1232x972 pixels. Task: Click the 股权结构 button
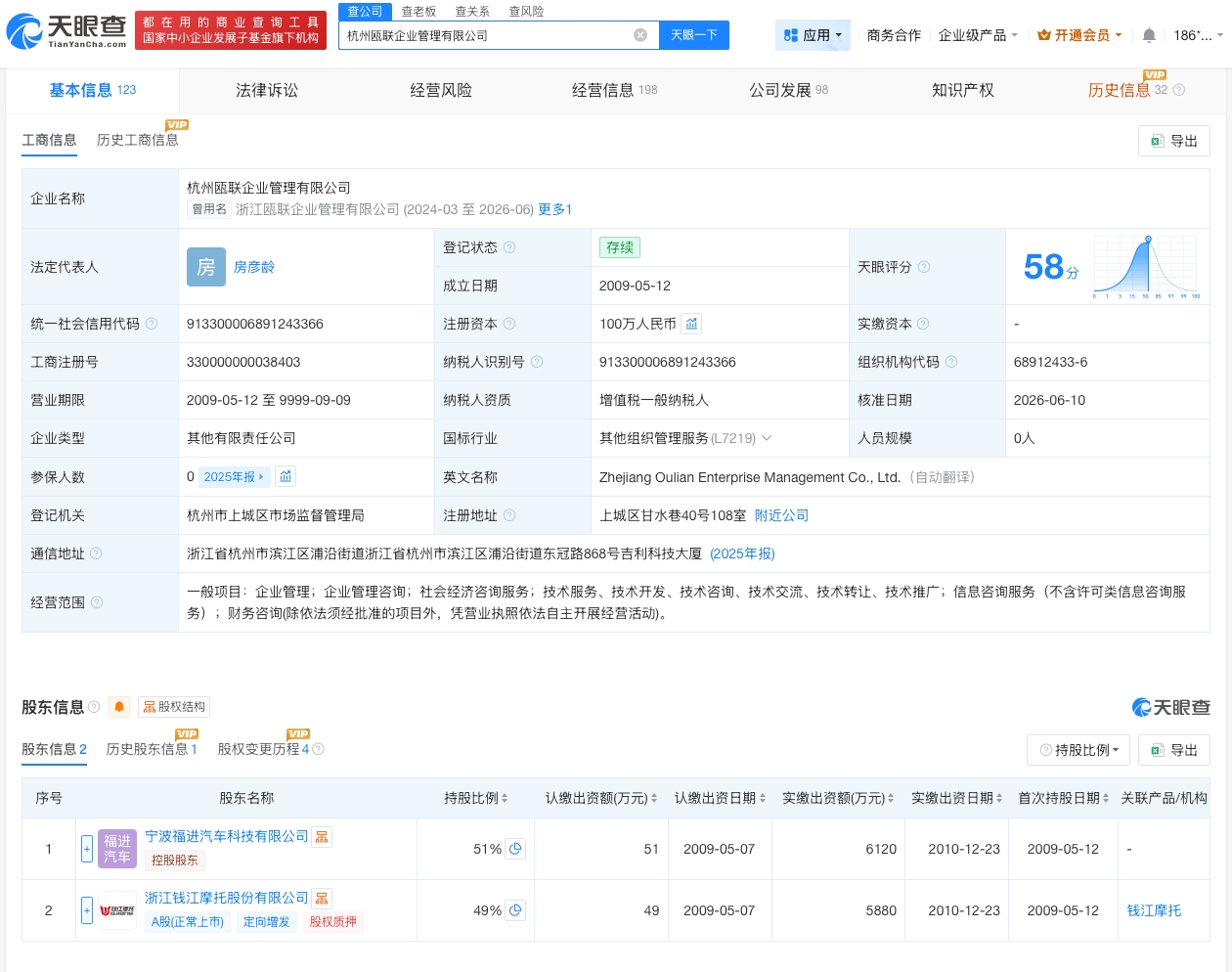tap(174, 707)
